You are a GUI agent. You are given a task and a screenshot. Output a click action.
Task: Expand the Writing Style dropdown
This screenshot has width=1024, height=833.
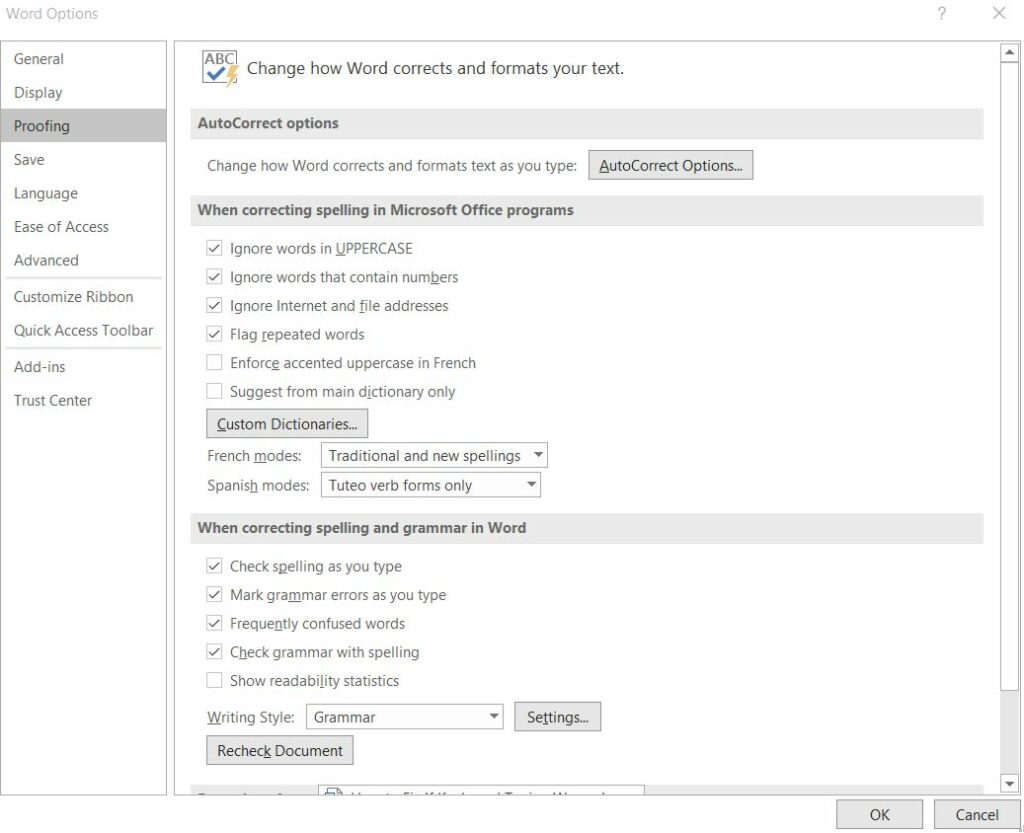pyautogui.click(x=493, y=716)
